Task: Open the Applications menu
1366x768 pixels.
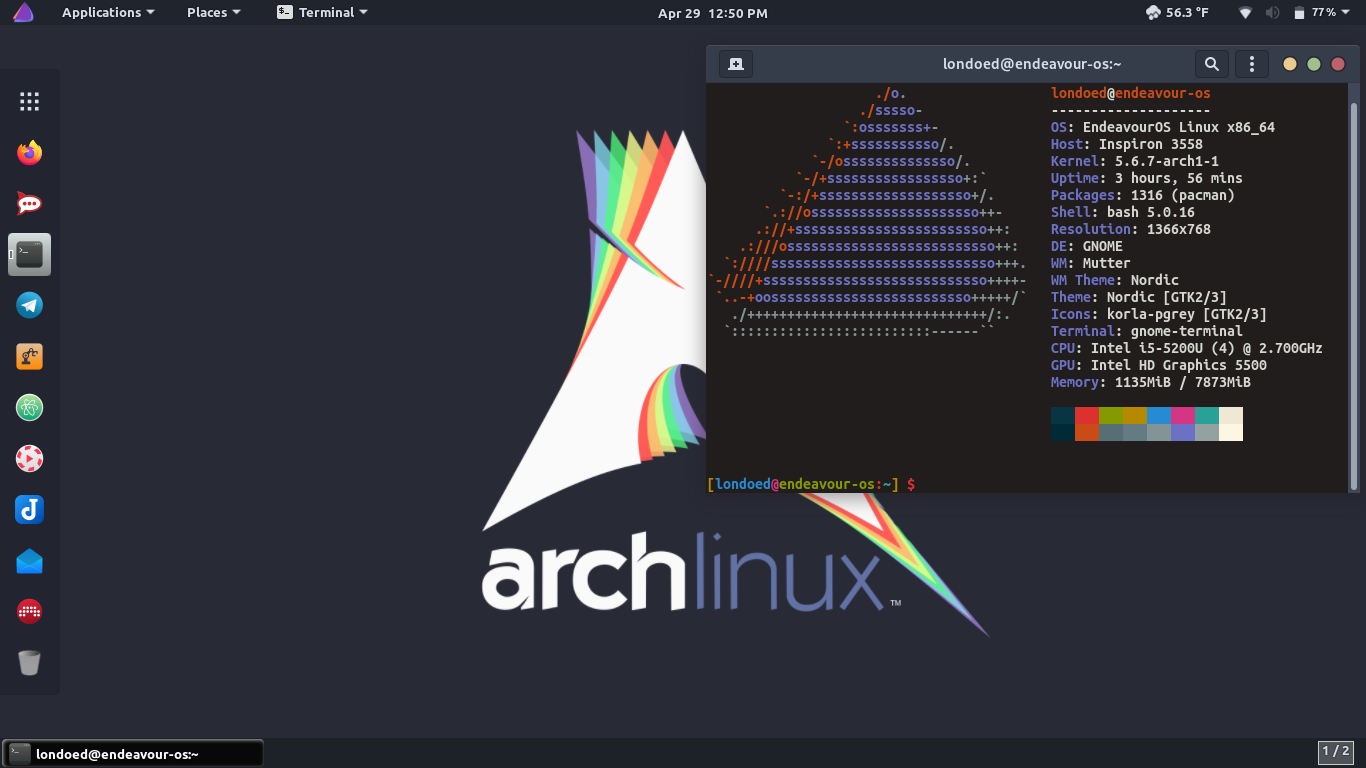Action: [x=108, y=12]
